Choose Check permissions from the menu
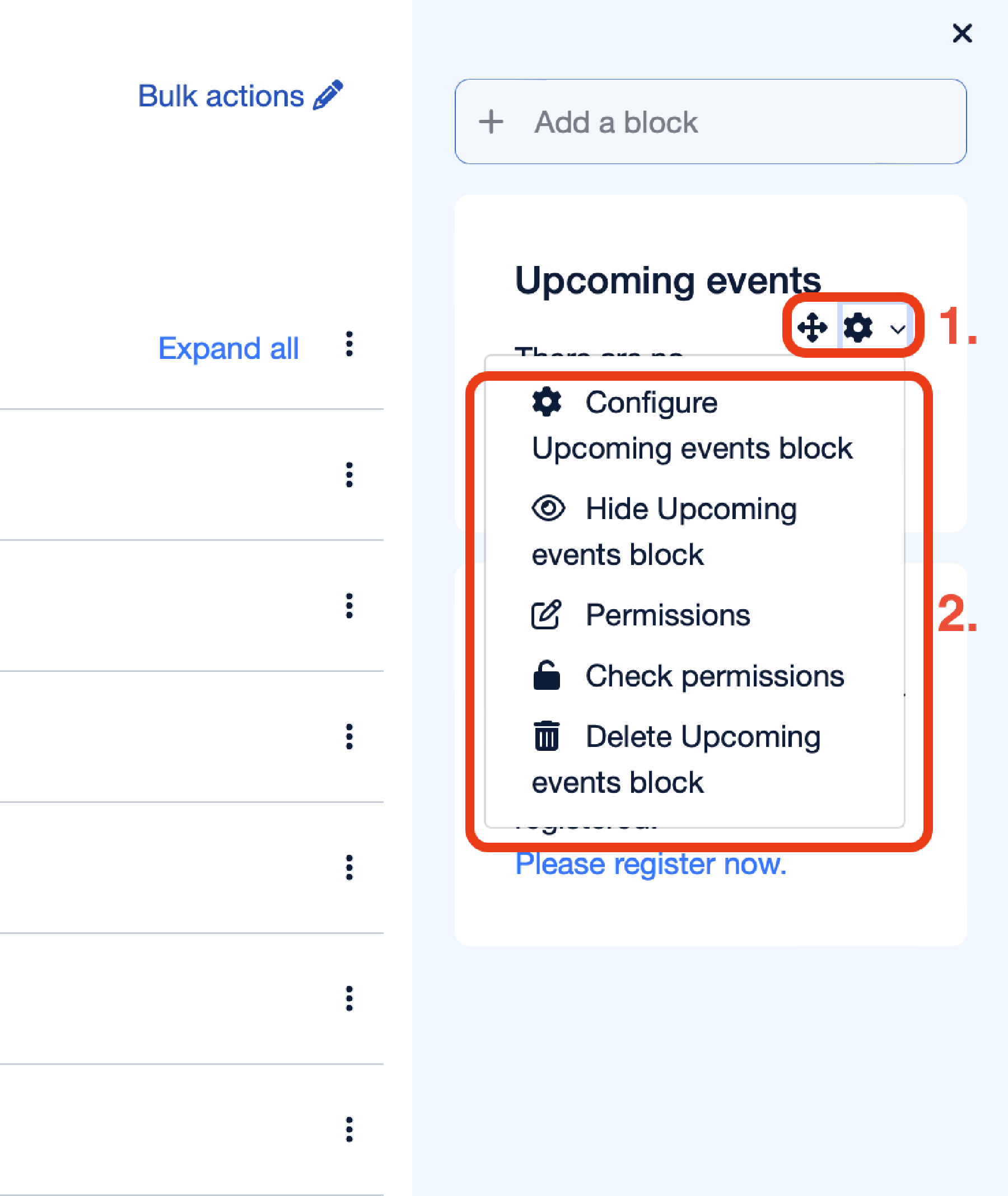 [715, 676]
